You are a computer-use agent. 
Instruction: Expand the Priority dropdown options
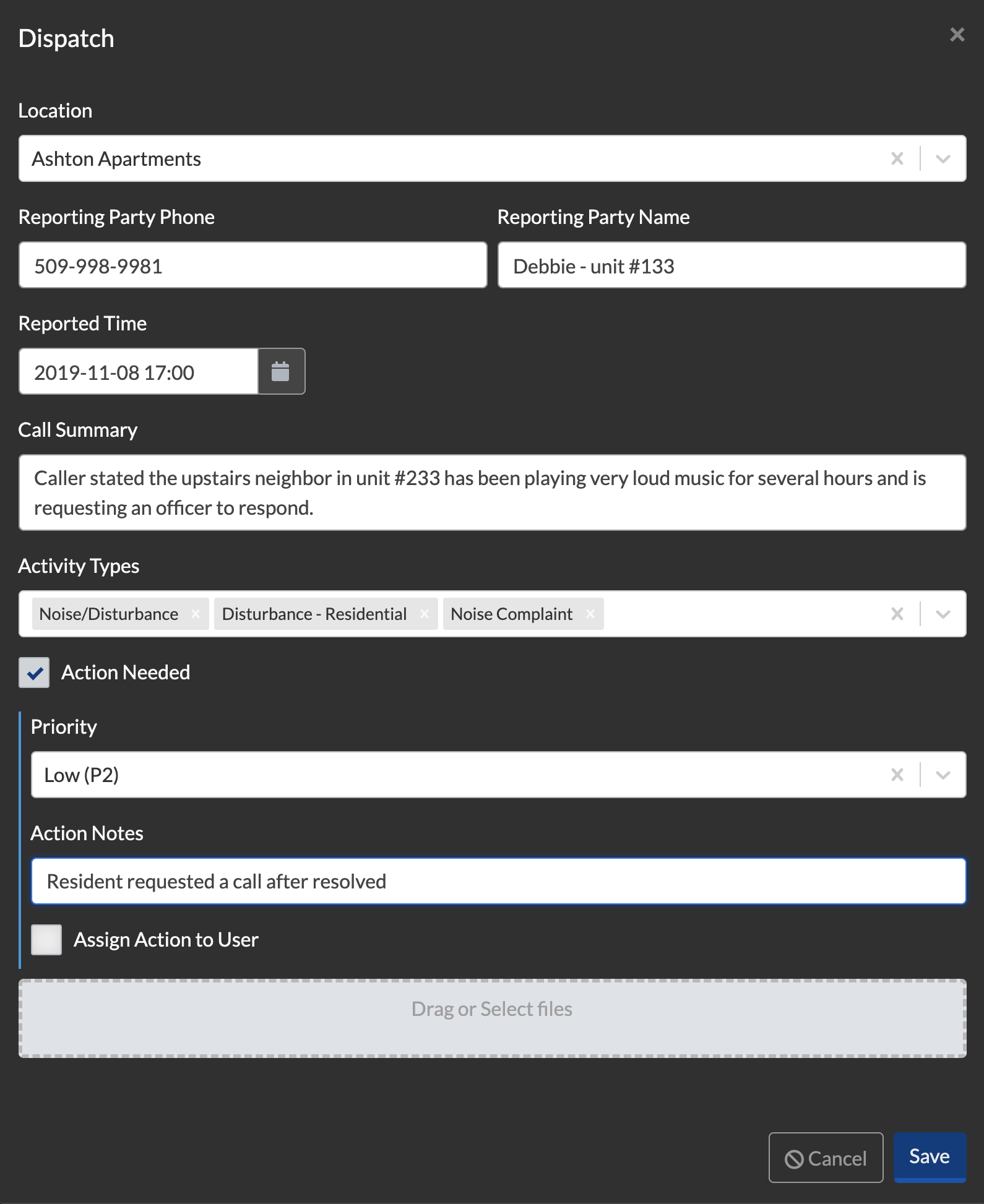pos(943,774)
